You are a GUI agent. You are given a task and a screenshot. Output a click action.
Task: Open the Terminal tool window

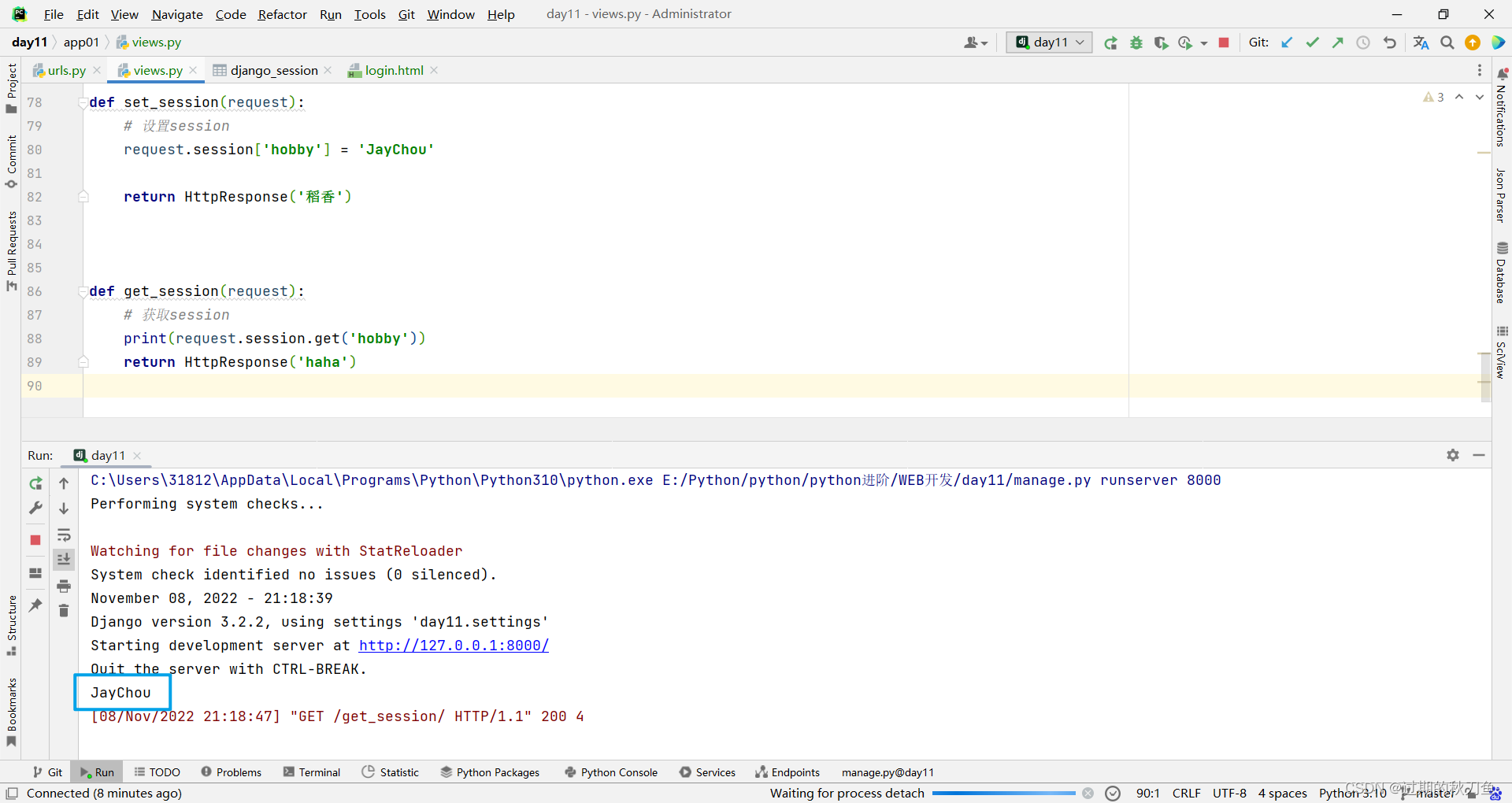pos(312,772)
